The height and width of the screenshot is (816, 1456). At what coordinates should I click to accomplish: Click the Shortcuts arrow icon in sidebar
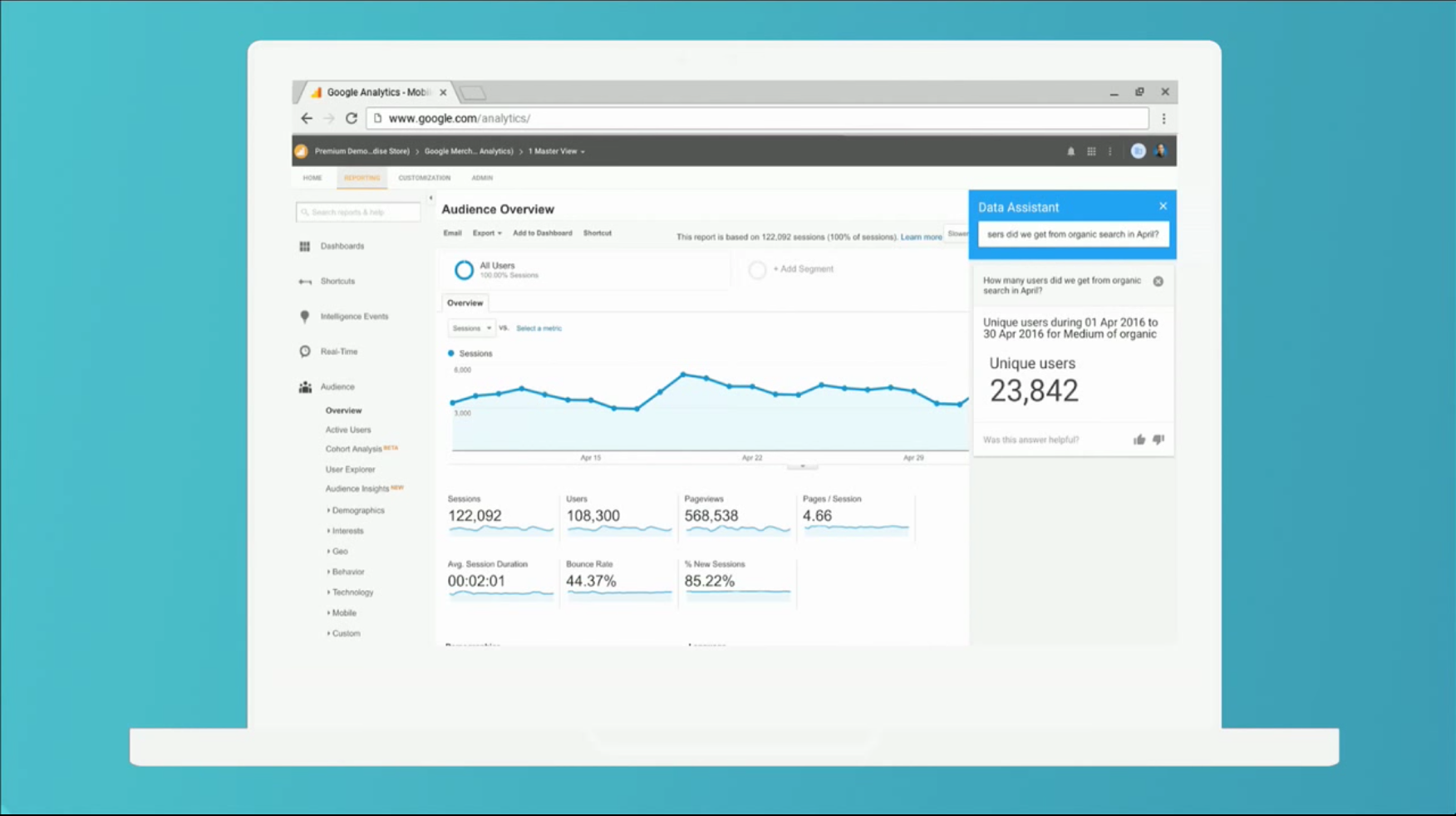pos(305,282)
